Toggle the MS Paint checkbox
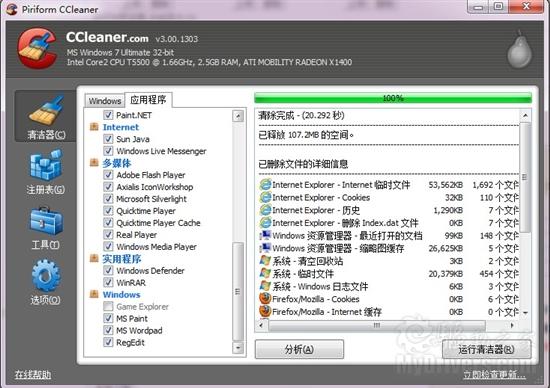Viewport: 550px width, 388px height. (x=108, y=318)
